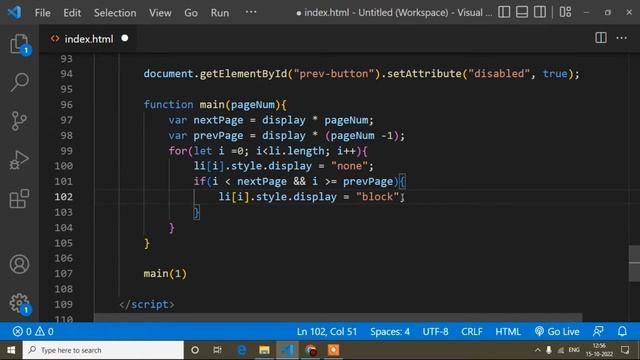
Task: Change language mode via HTML indicator
Action: (x=508, y=331)
